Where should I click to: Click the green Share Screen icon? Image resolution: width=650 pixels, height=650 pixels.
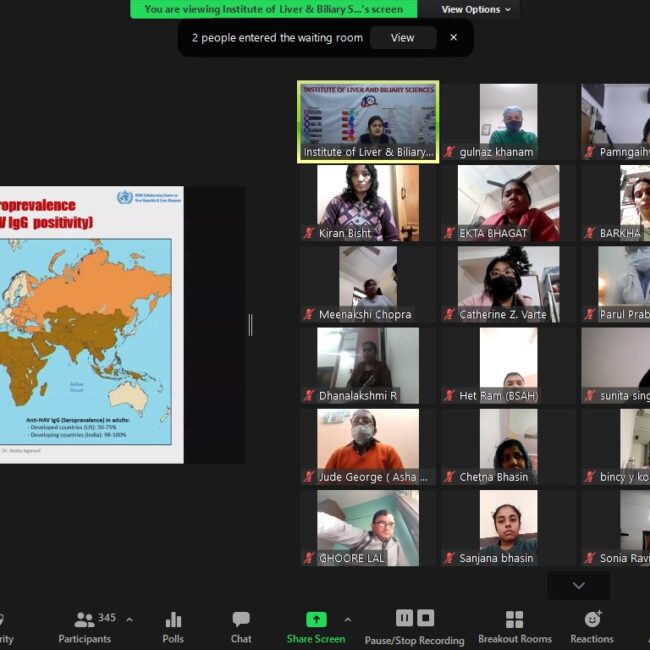click(316, 619)
